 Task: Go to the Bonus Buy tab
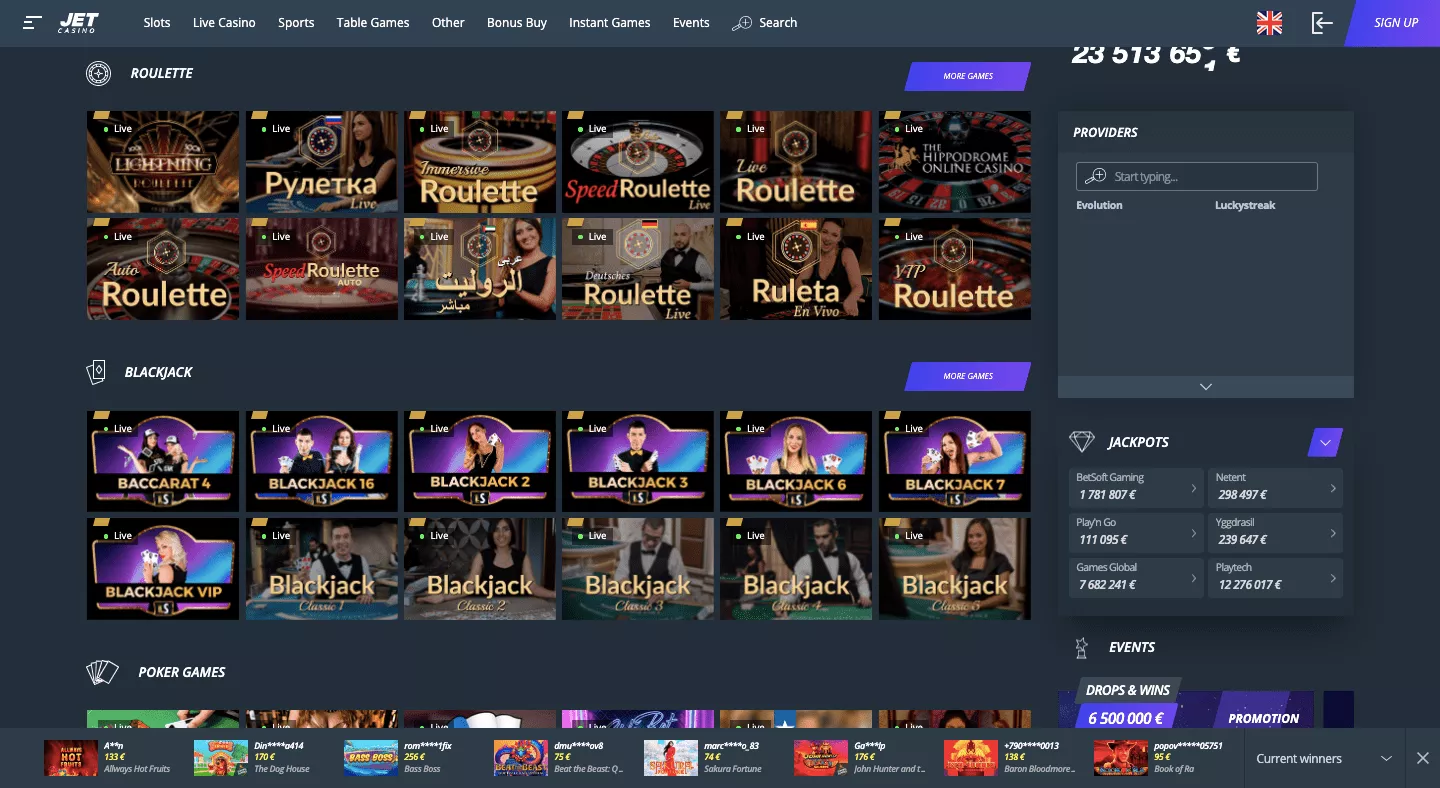coord(517,22)
